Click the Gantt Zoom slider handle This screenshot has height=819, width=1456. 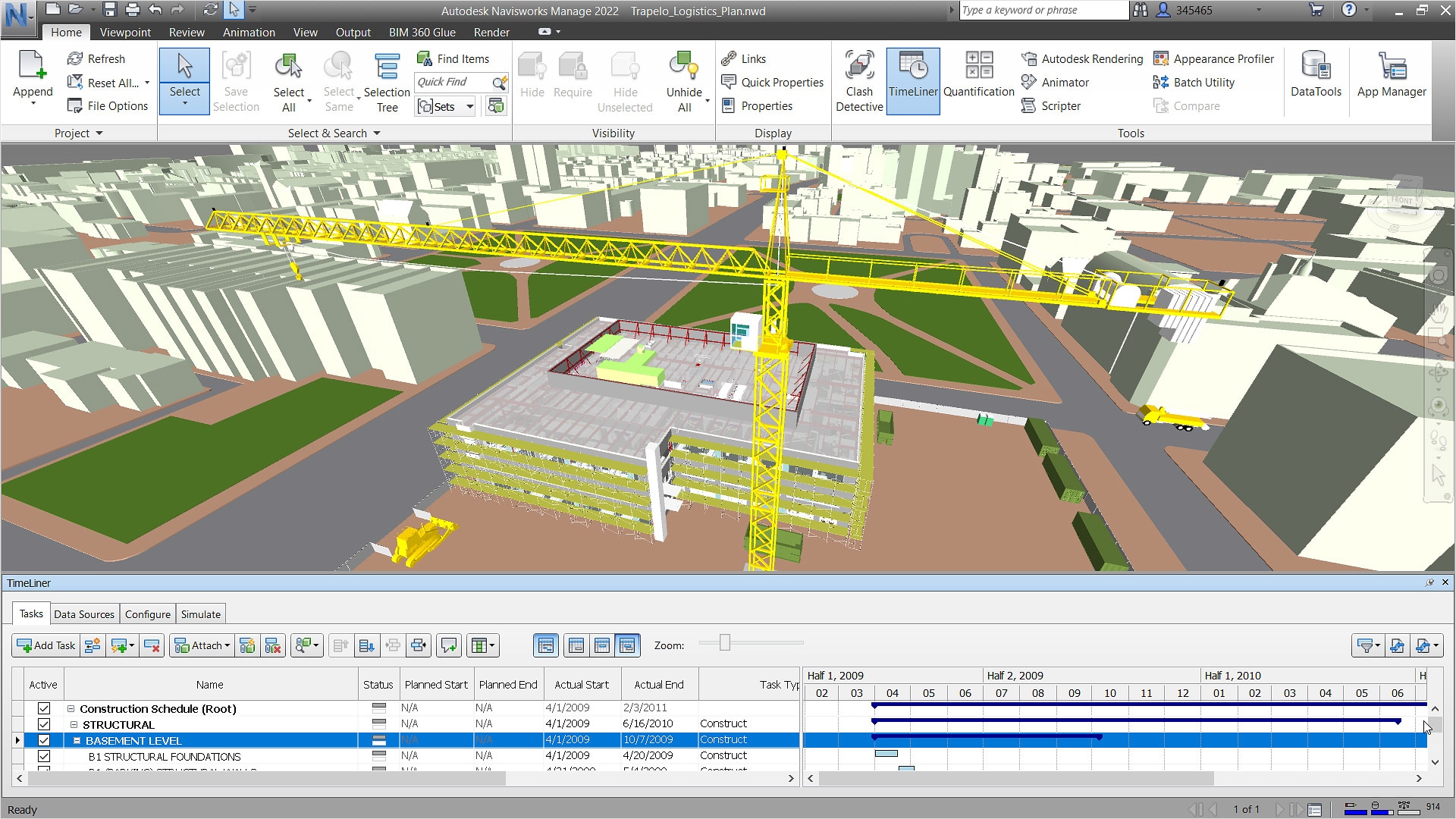click(x=725, y=643)
